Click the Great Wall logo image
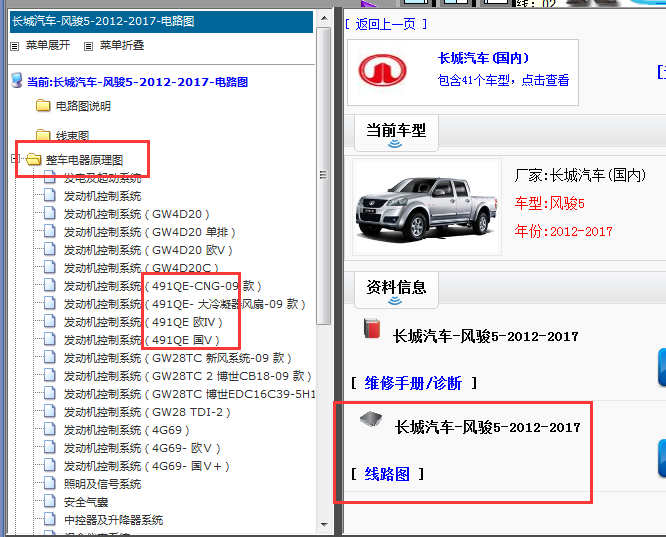This screenshot has width=666, height=537. 382,70
